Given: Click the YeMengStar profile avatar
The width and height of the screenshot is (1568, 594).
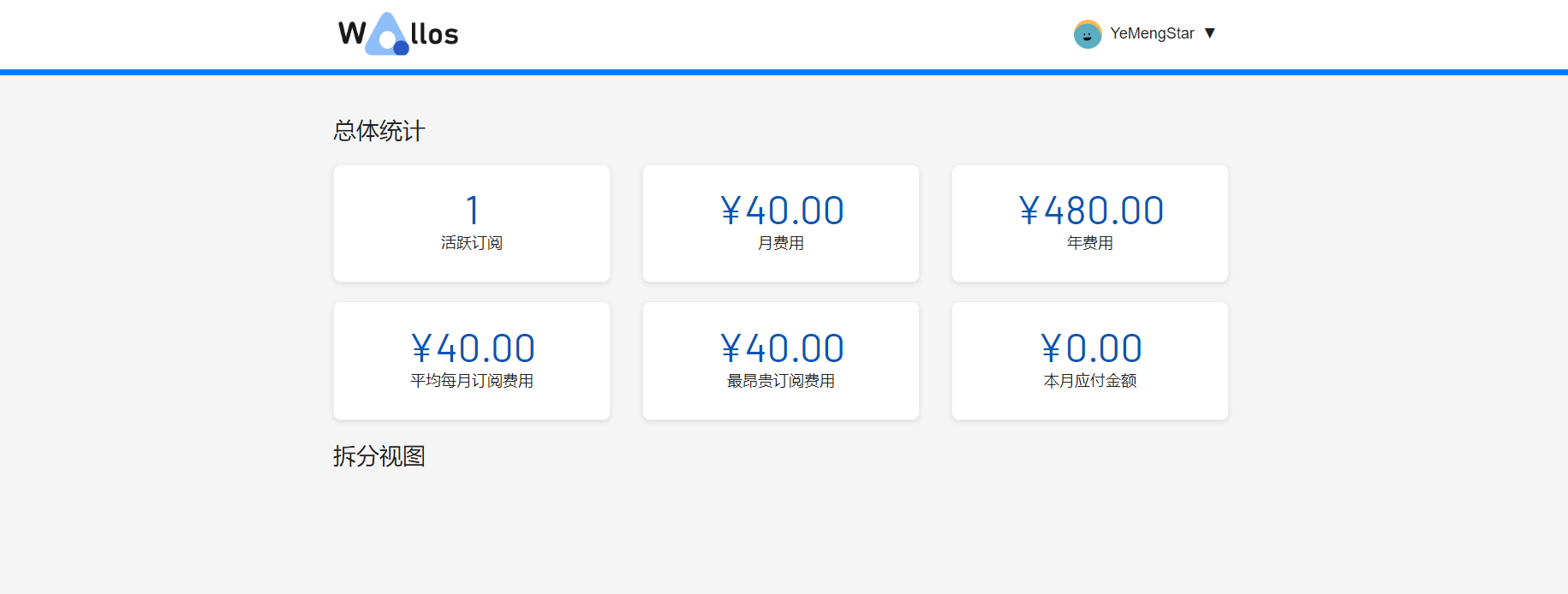Looking at the screenshot, I should click(x=1088, y=34).
